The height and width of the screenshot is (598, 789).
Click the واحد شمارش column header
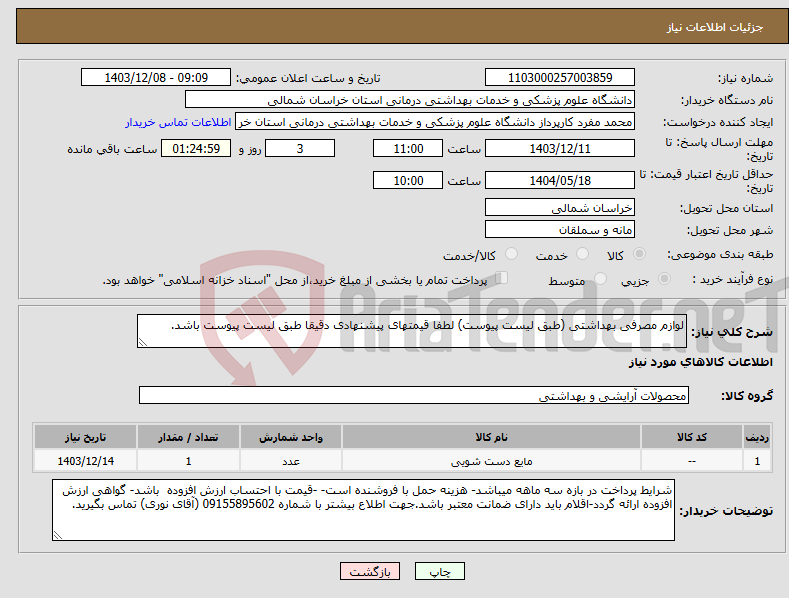[291, 437]
